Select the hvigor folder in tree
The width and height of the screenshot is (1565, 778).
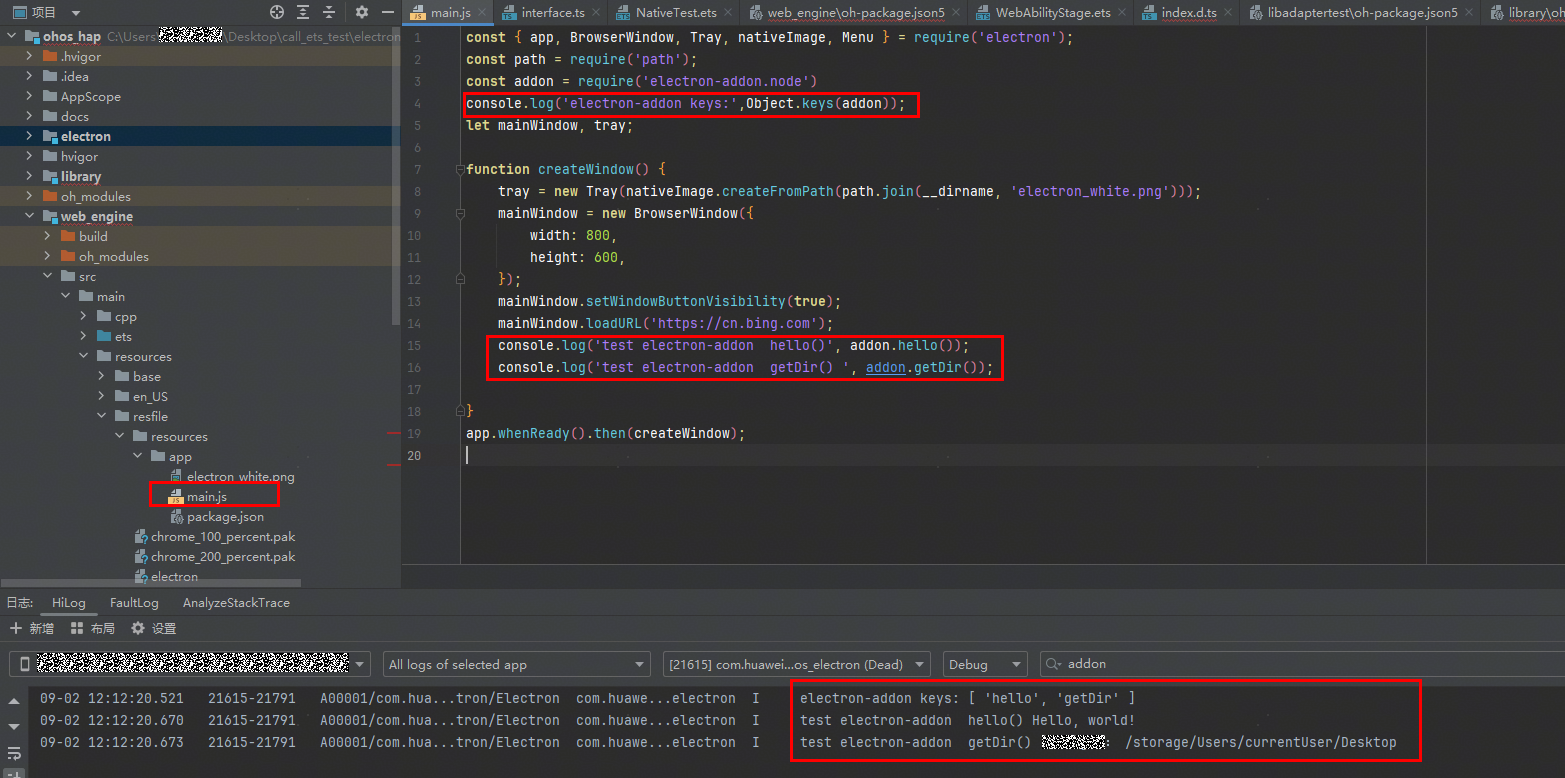tap(79, 156)
